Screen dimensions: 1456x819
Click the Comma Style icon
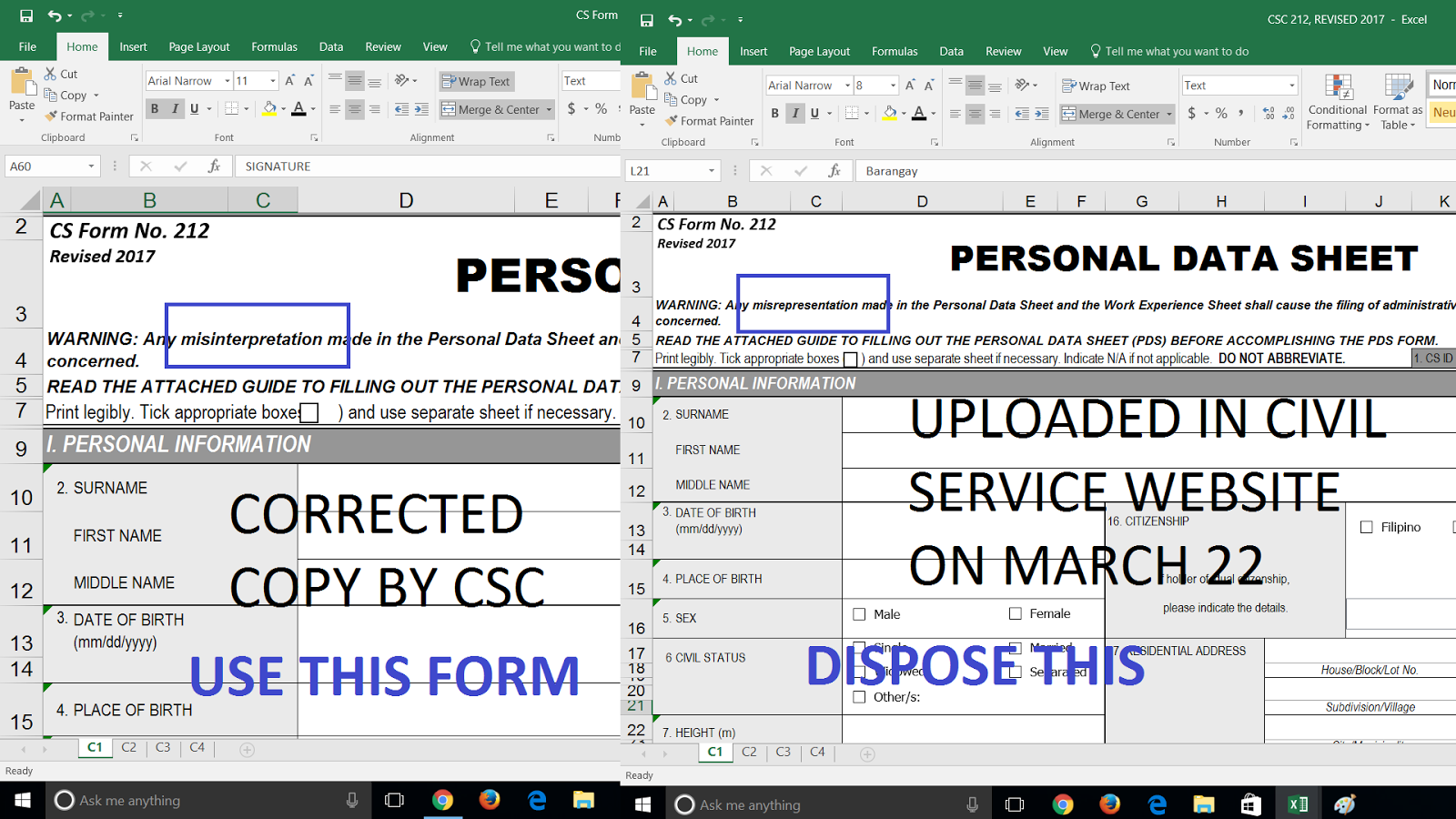(1239, 114)
